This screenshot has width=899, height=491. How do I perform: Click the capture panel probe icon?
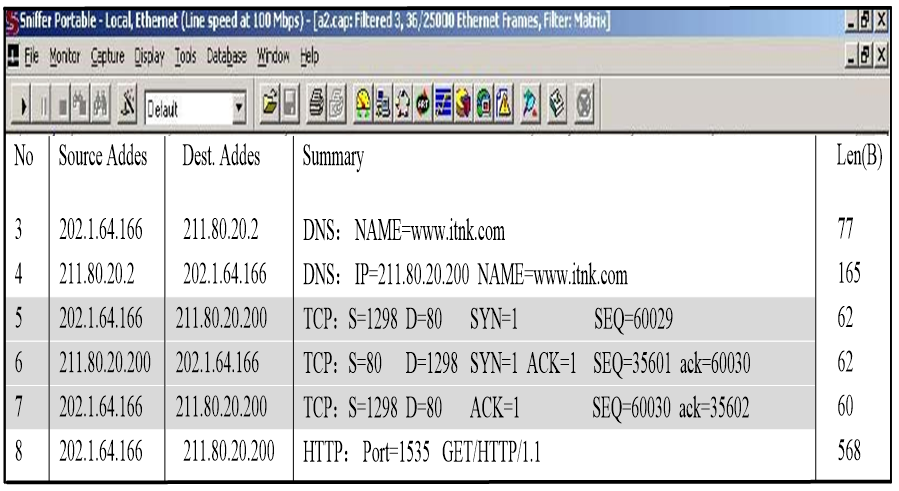[x=530, y=104]
